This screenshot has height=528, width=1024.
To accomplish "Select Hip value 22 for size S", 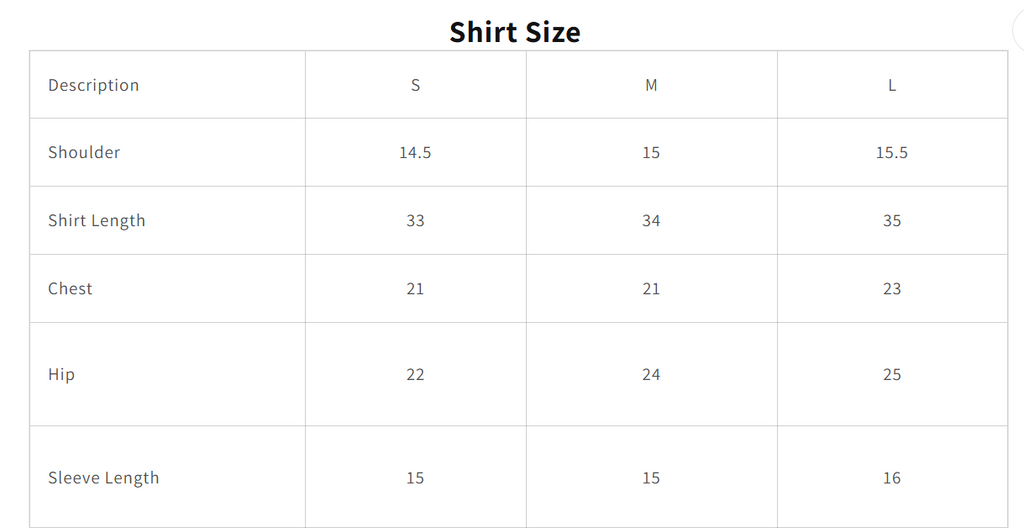I will 415,374.
